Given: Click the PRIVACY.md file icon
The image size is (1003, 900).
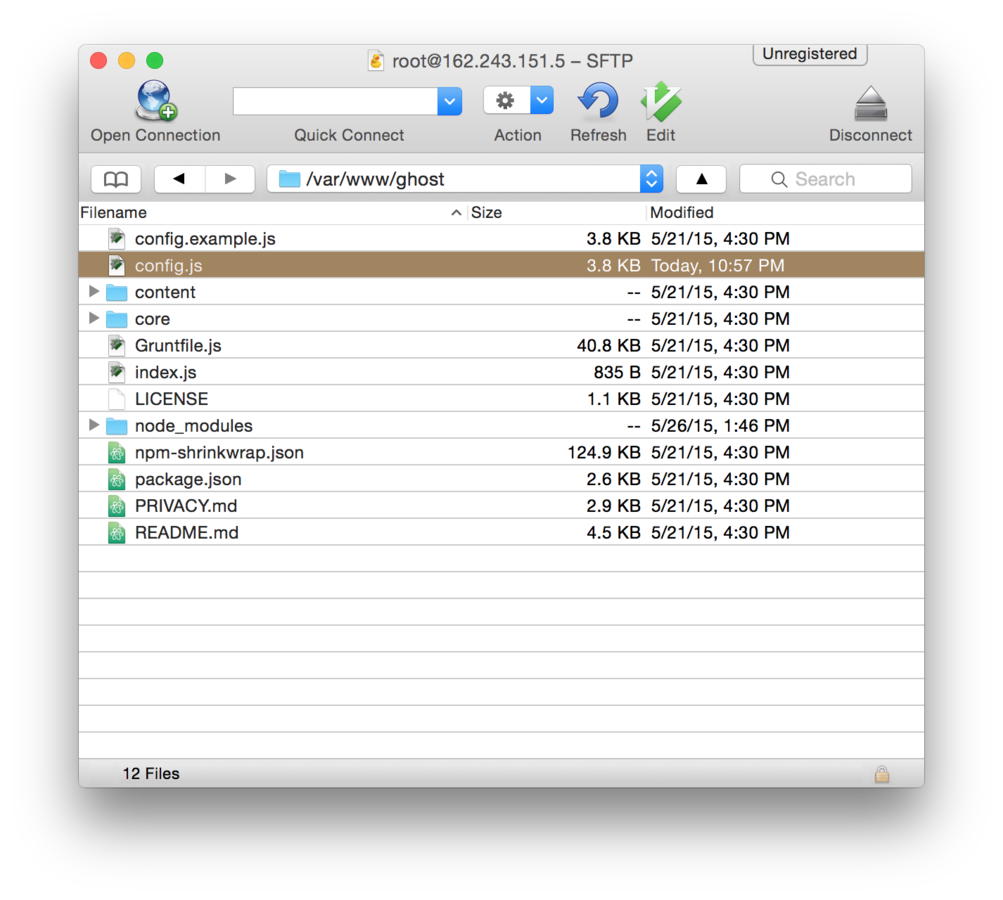Looking at the screenshot, I should (116, 506).
